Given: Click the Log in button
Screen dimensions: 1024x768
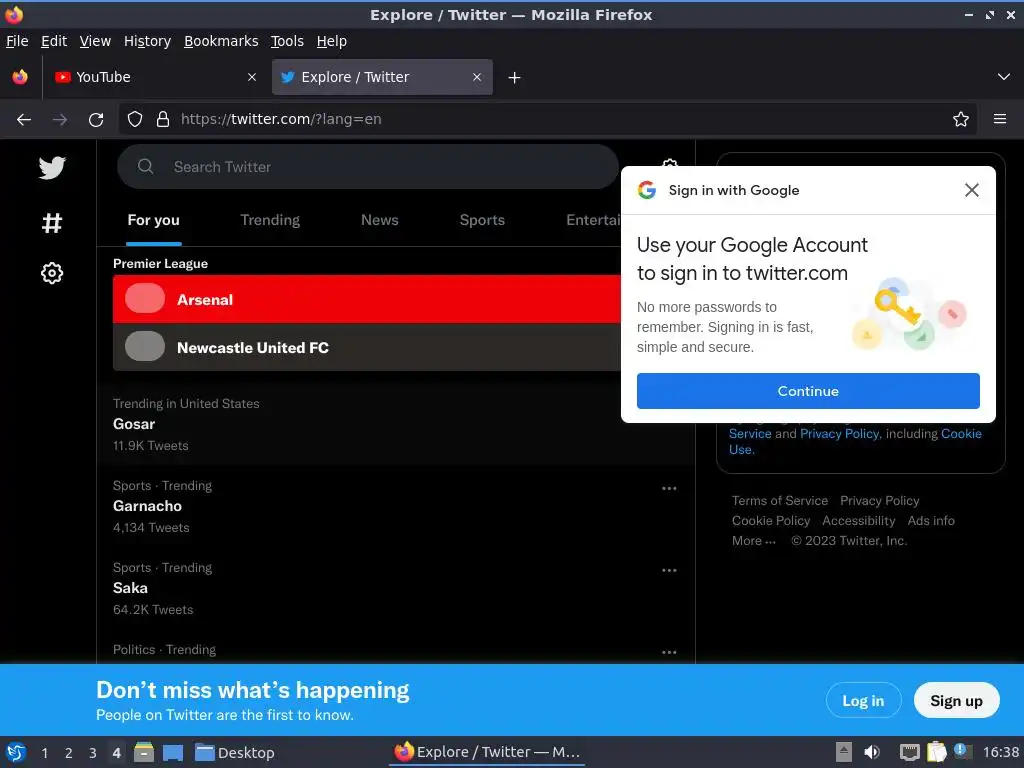Looking at the screenshot, I should (x=863, y=701).
